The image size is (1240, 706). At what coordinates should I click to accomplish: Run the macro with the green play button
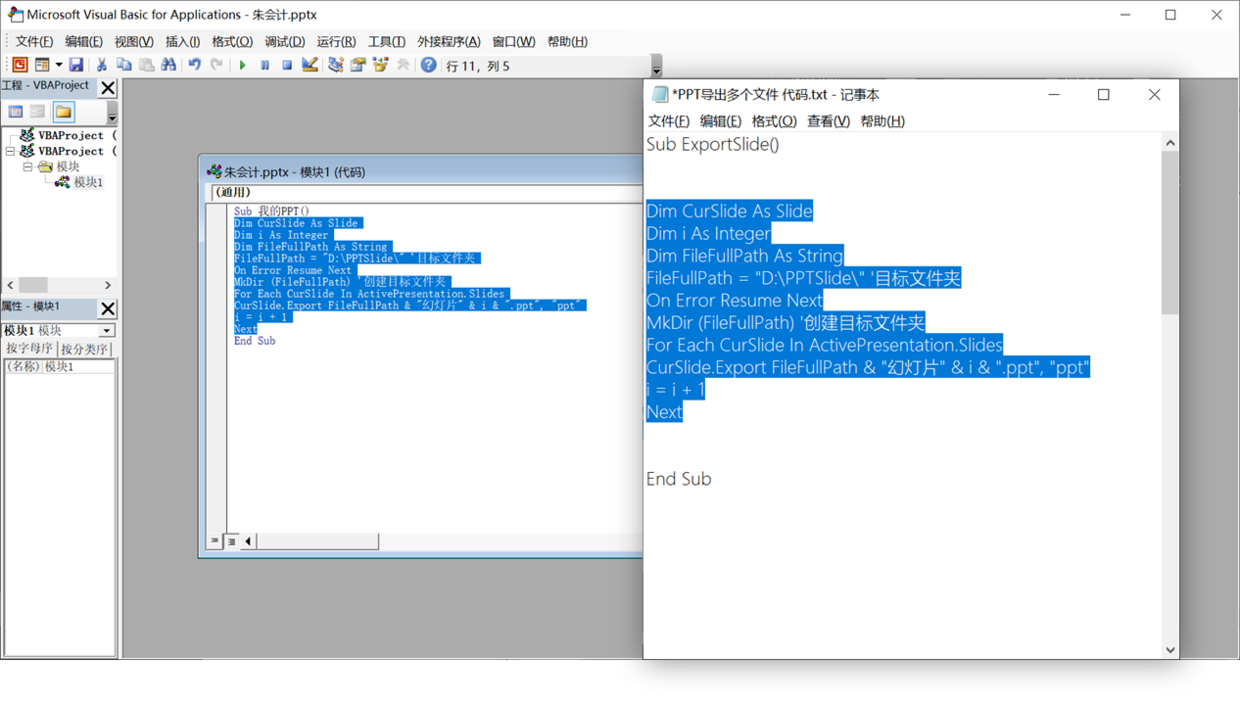pyautogui.click(x=242, y=65)
